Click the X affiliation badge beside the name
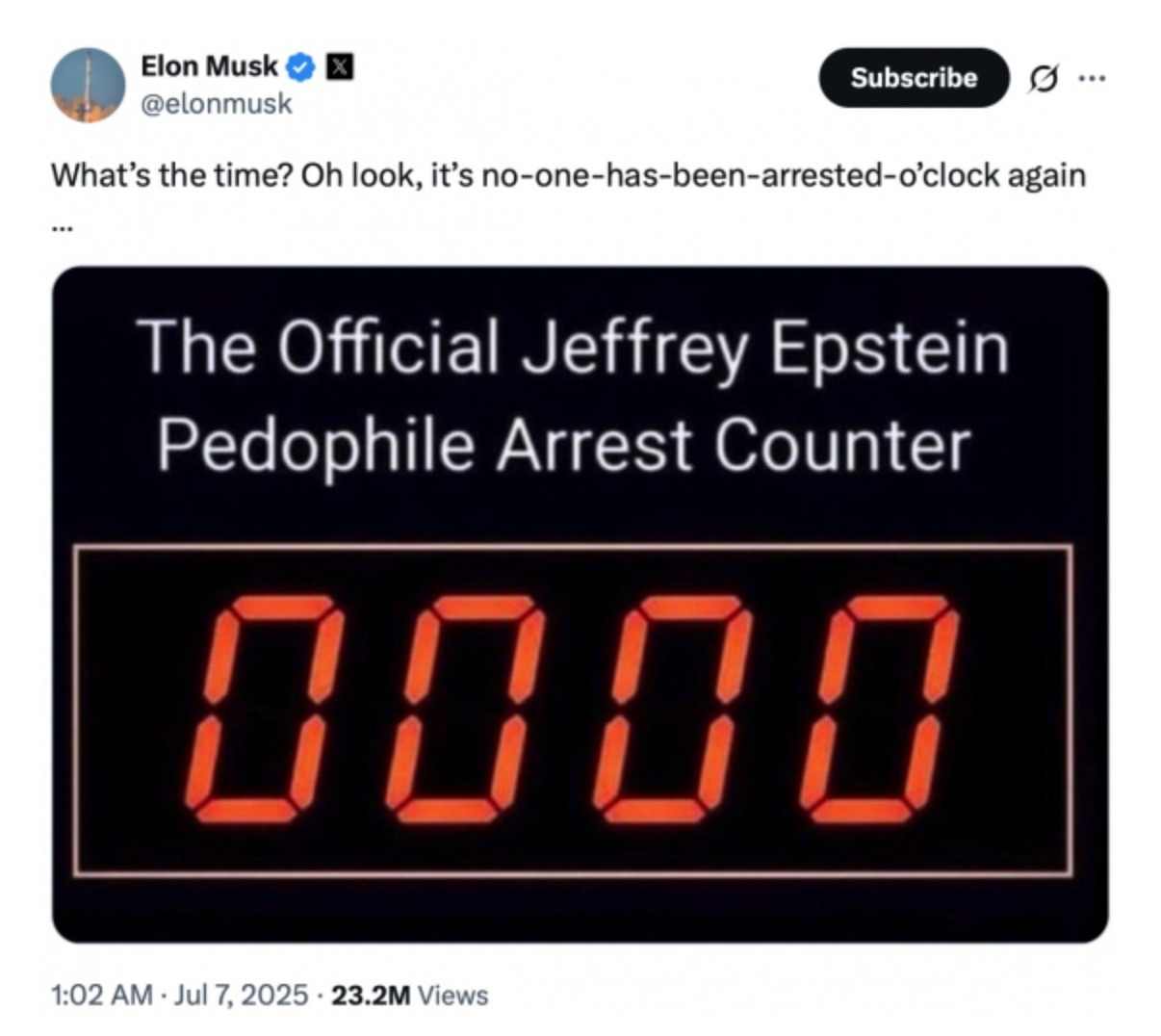 340,66
